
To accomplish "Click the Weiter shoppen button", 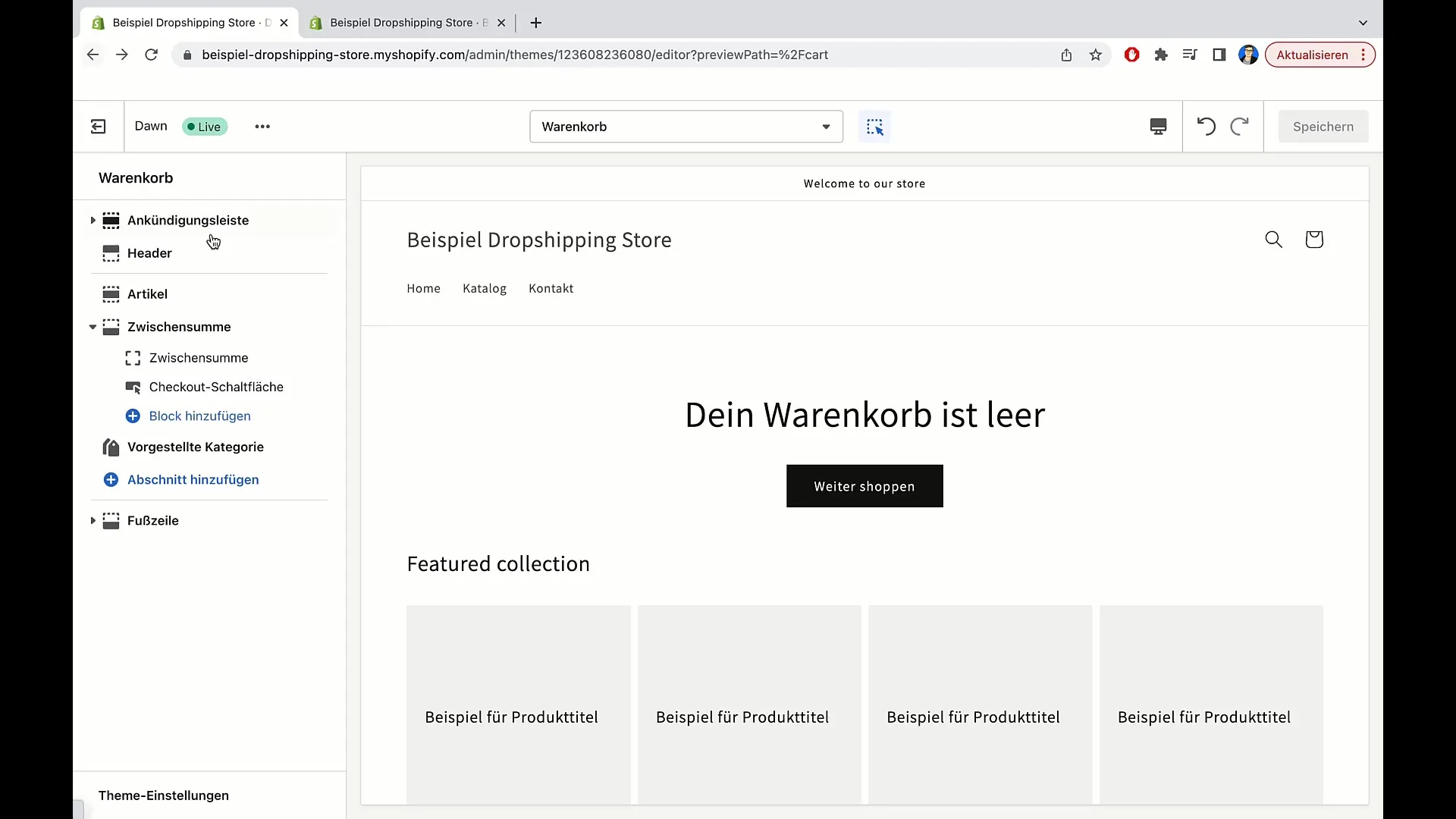I will [x=864, y=486].
